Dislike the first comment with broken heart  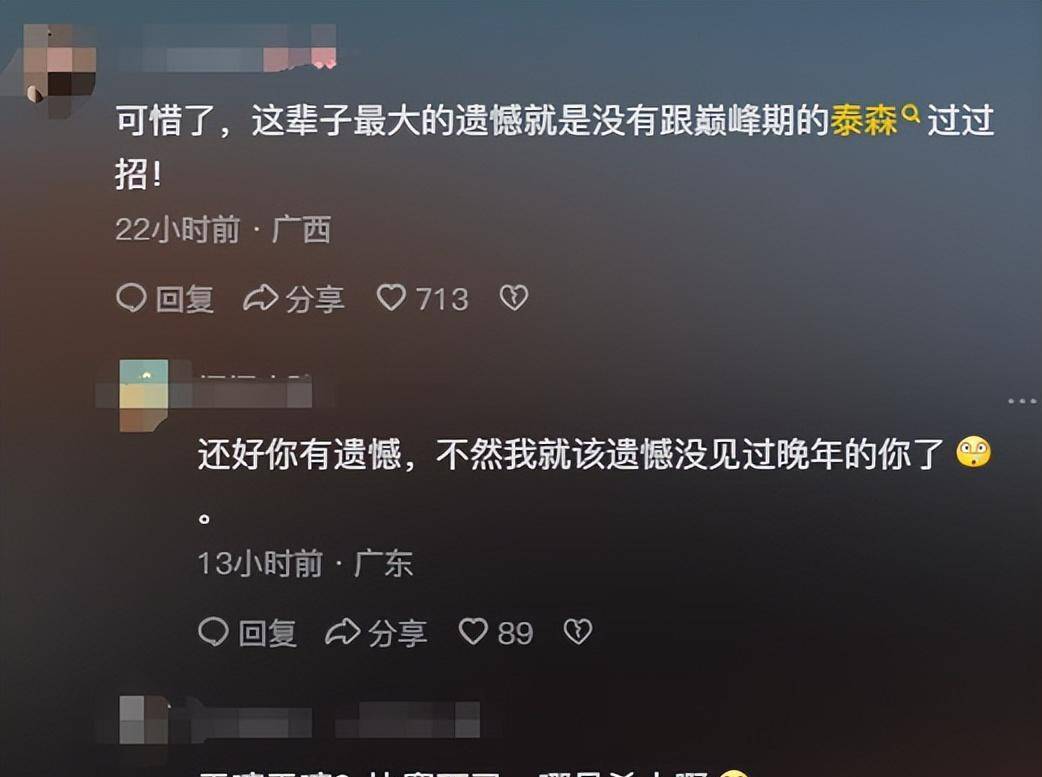(514, 298)
